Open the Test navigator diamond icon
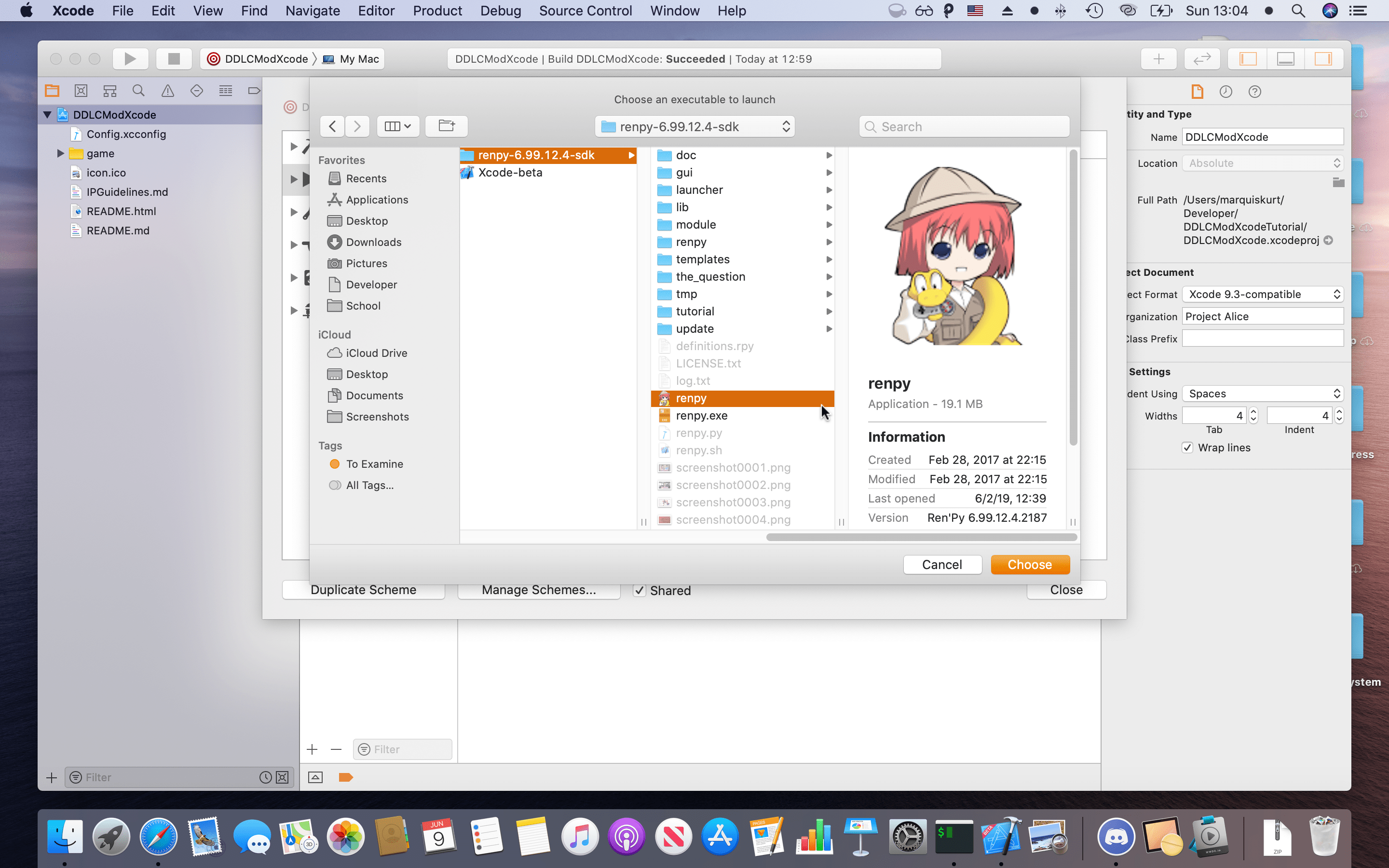The height and width of the screenshot is (868, 1389). coord(196,91)
